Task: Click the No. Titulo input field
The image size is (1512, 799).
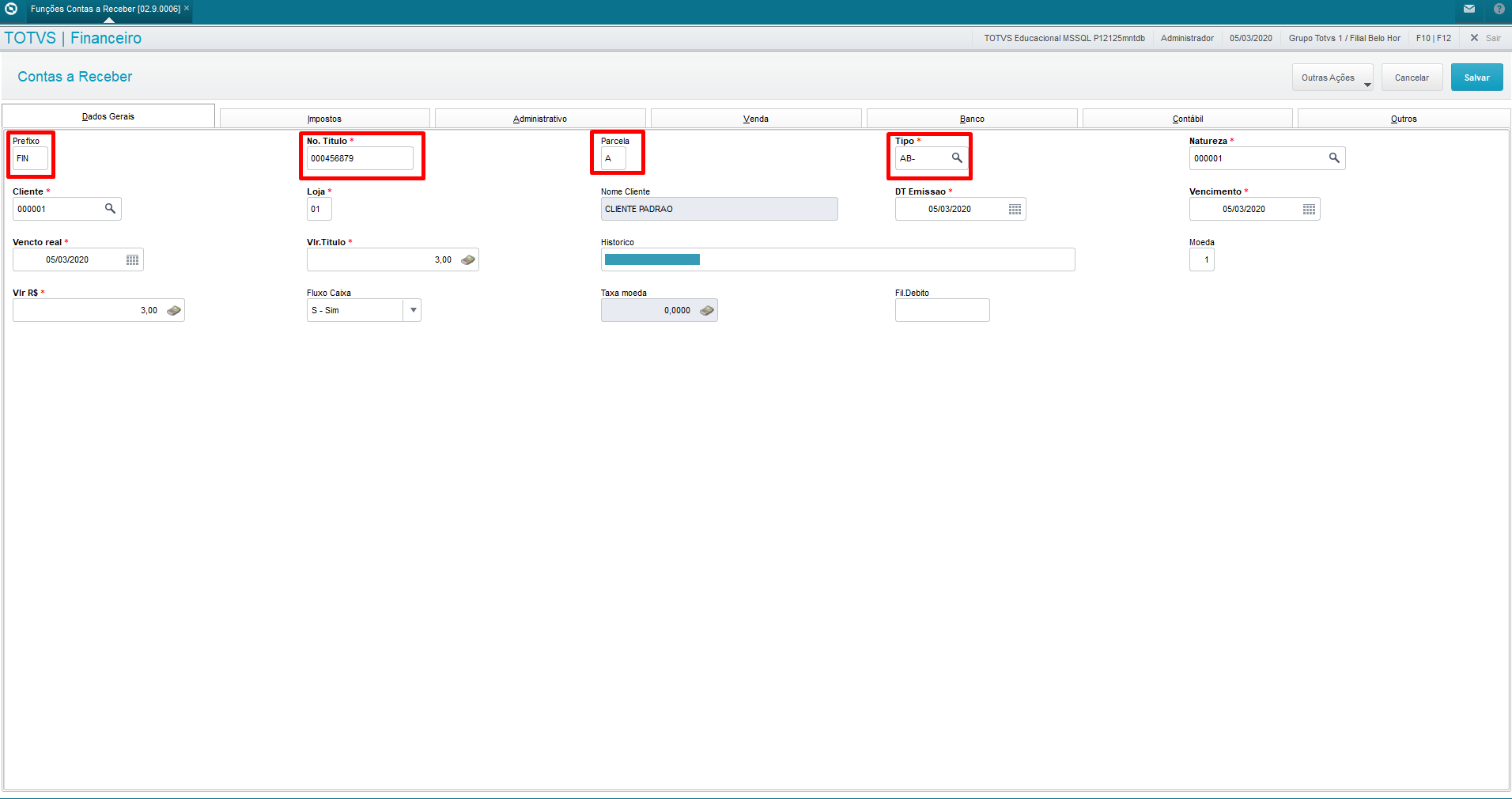Action: point(360,158)
